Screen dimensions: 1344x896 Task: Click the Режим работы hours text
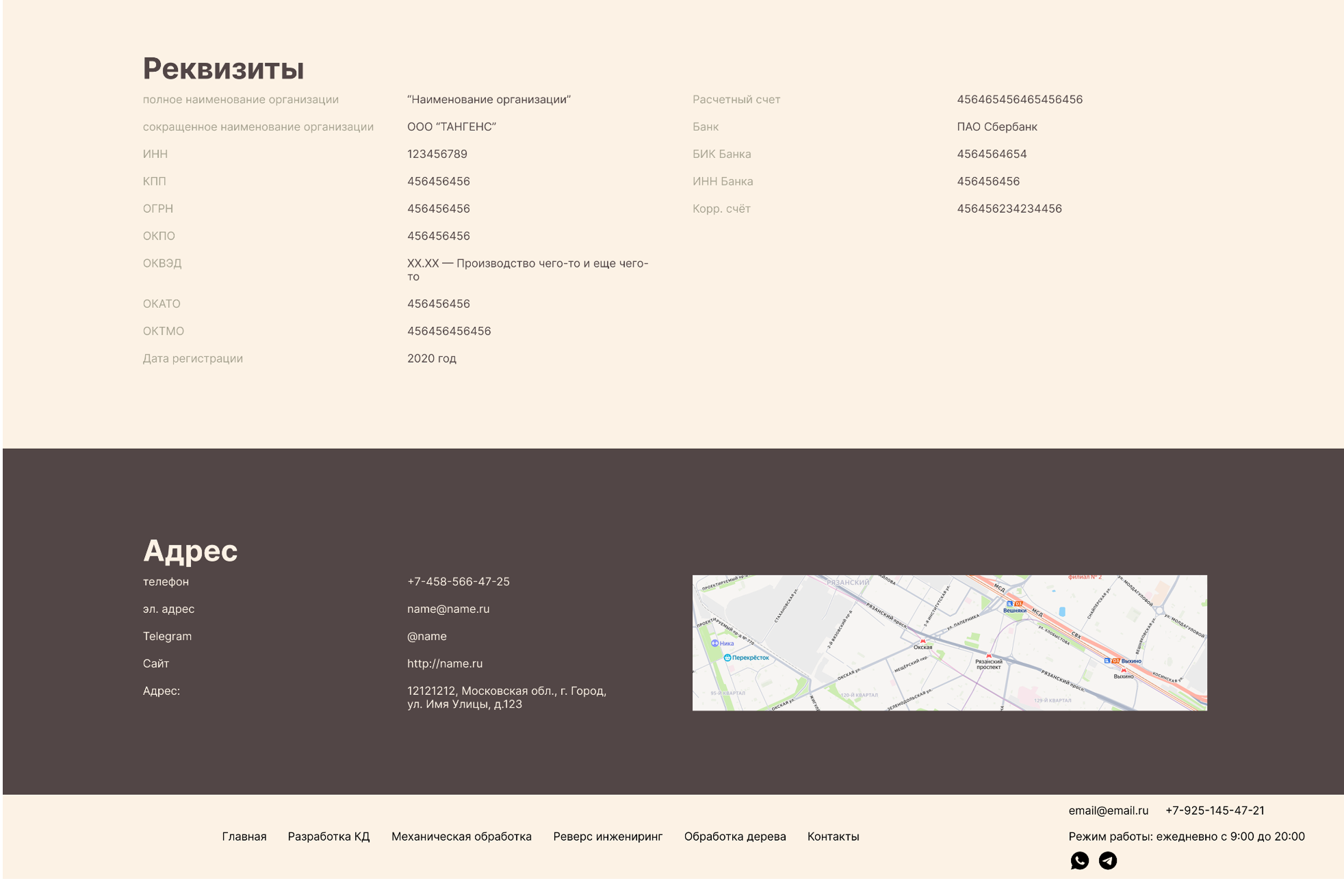1187,836
